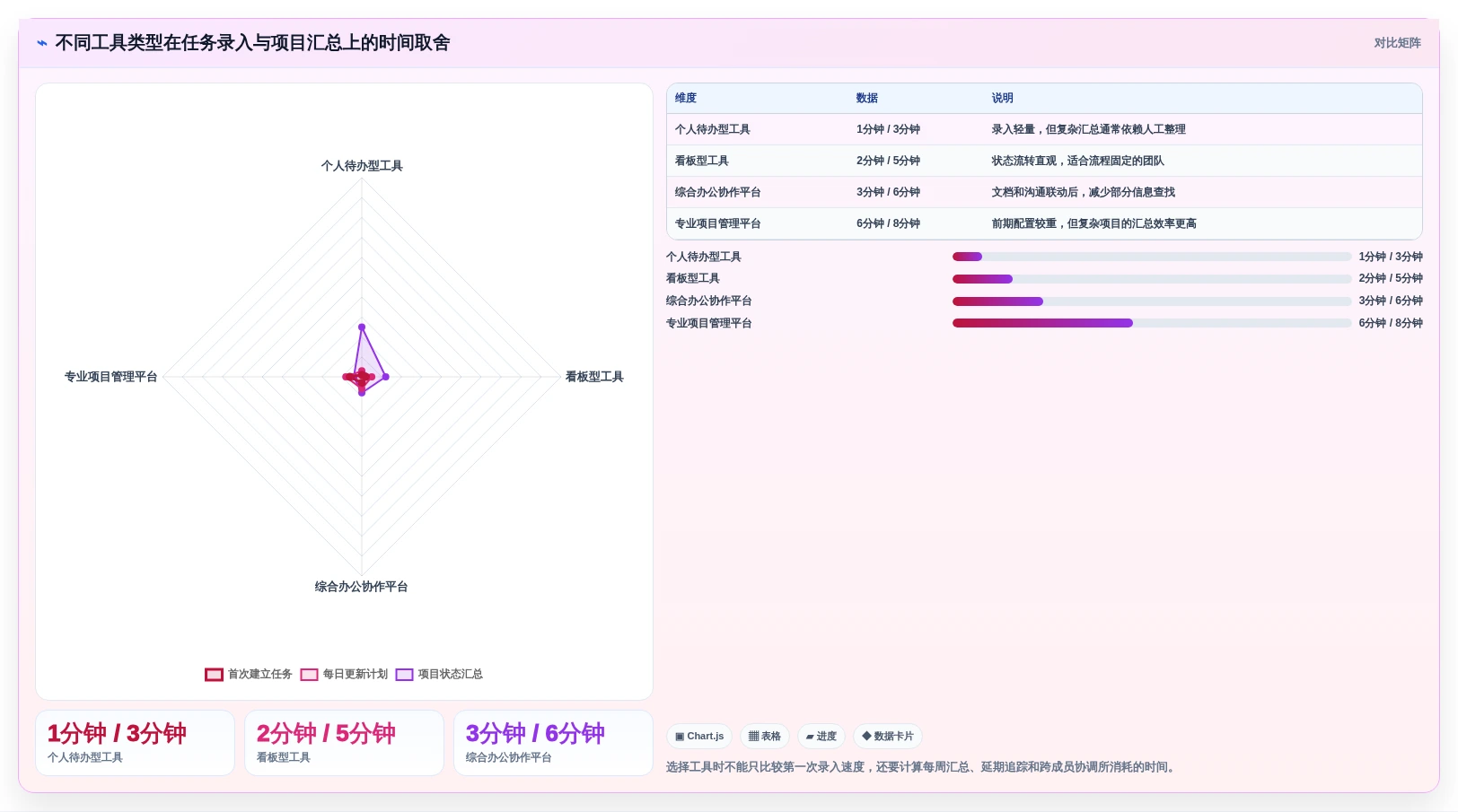
Task: Click the 每日更新计划 legend label
Action: point(355,675)
